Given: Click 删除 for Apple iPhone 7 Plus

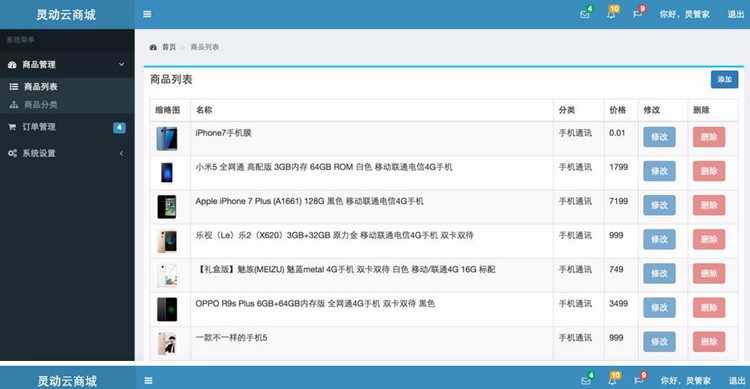Looking at the screenshot, I should (x=709, y=205).
